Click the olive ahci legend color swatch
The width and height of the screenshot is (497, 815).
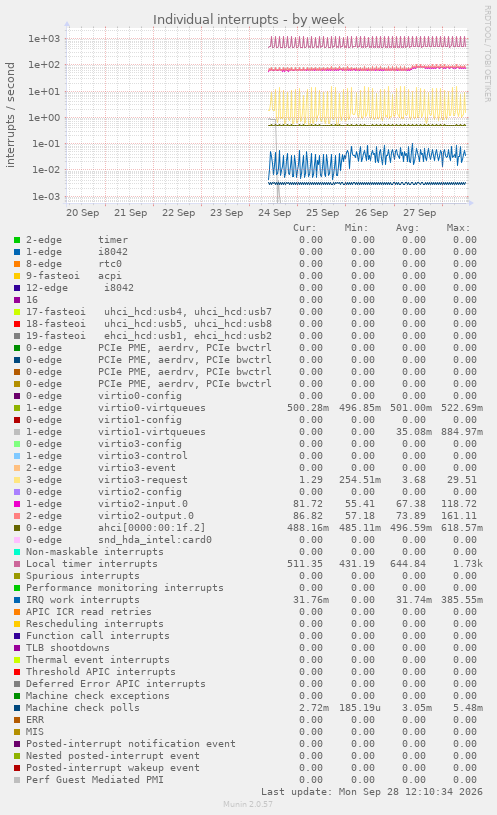tap(17, 528)
